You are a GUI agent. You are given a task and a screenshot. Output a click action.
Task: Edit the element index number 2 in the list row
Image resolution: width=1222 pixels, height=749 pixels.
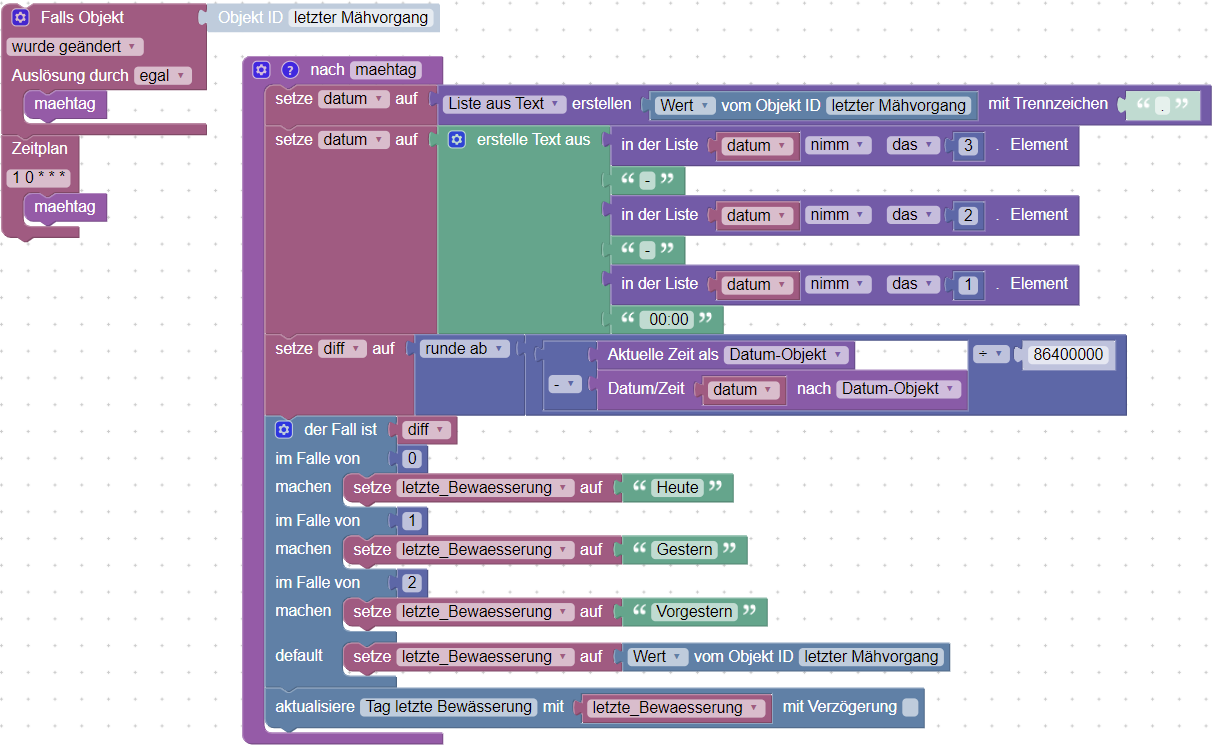point(967,215)
